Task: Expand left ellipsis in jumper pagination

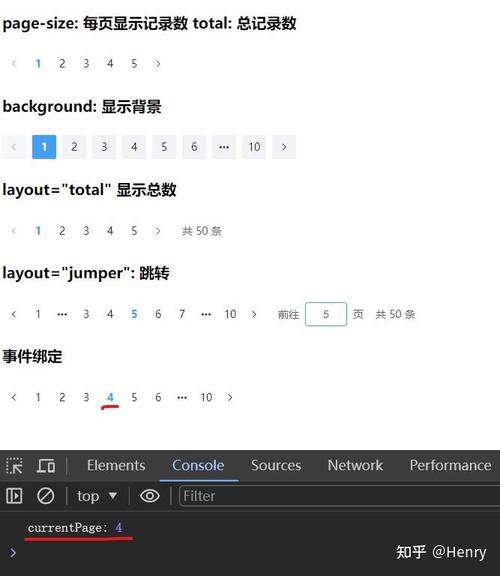Action: (62, 314)
